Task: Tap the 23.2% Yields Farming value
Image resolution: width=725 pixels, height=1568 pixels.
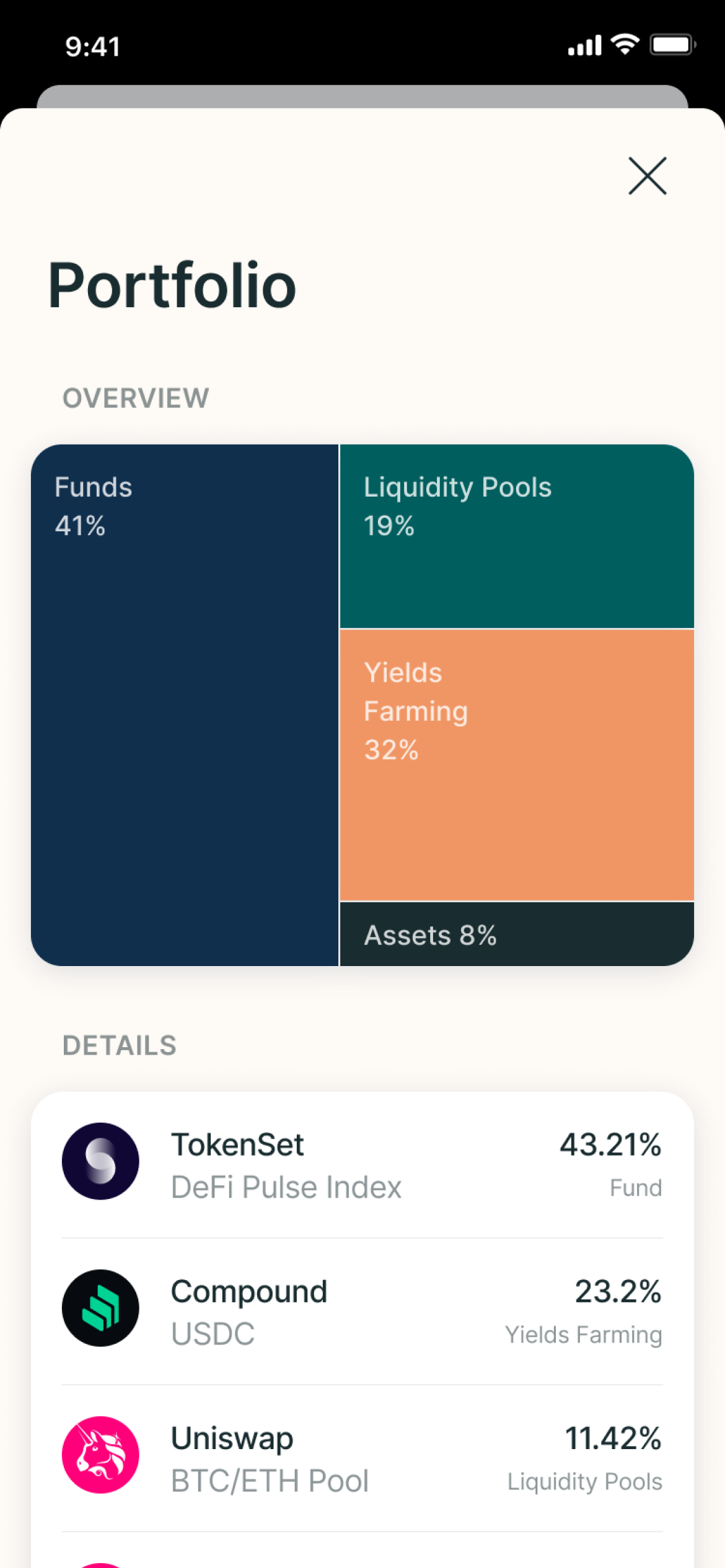Action: (x=618, y=1291)
